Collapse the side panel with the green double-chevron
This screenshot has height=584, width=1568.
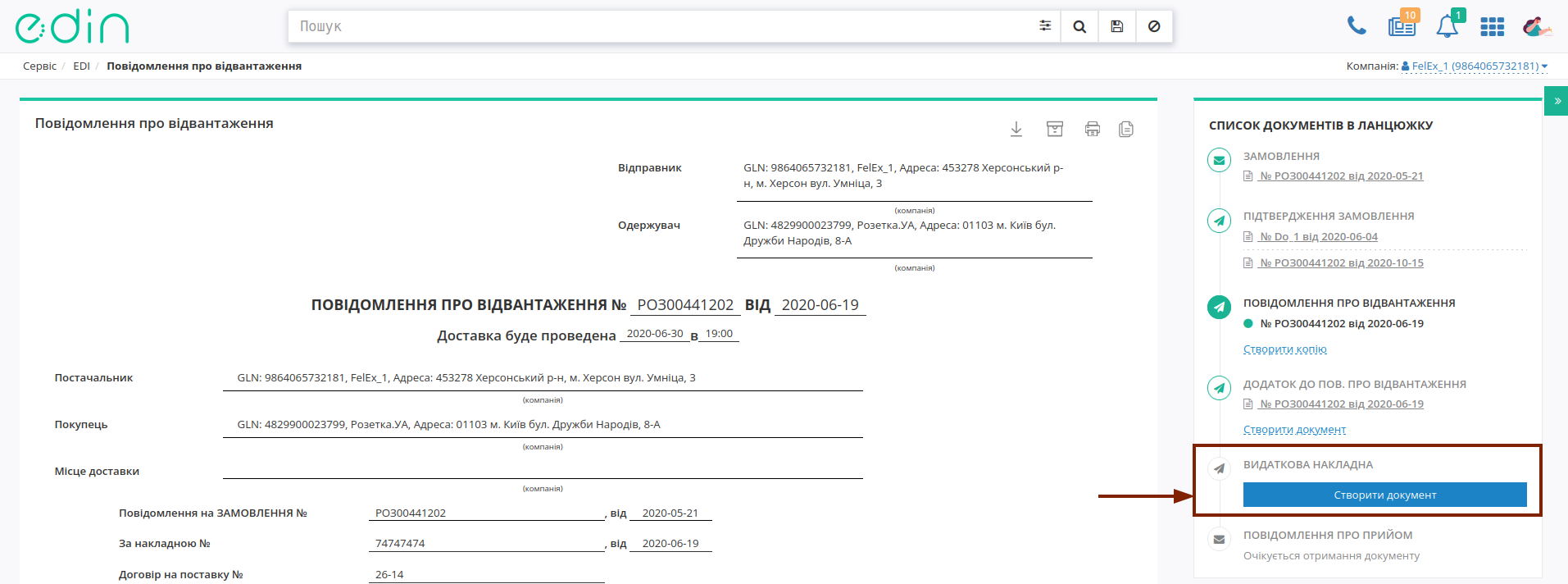[x=1557, y=101]
